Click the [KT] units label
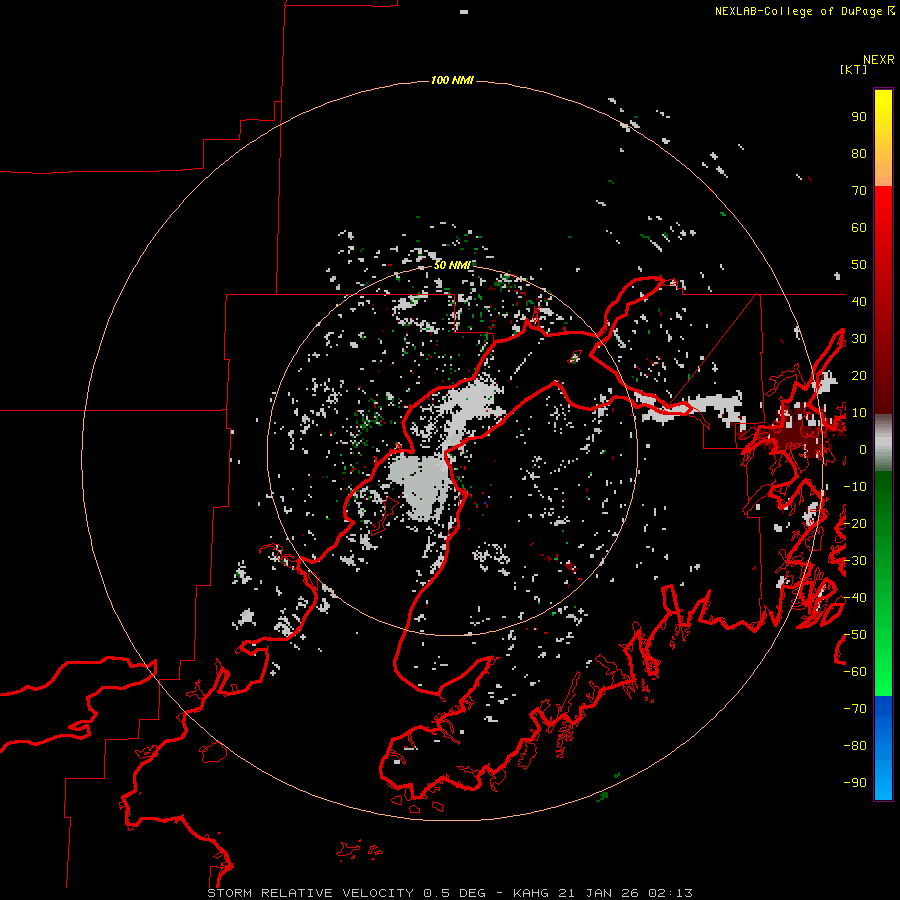 854,69
